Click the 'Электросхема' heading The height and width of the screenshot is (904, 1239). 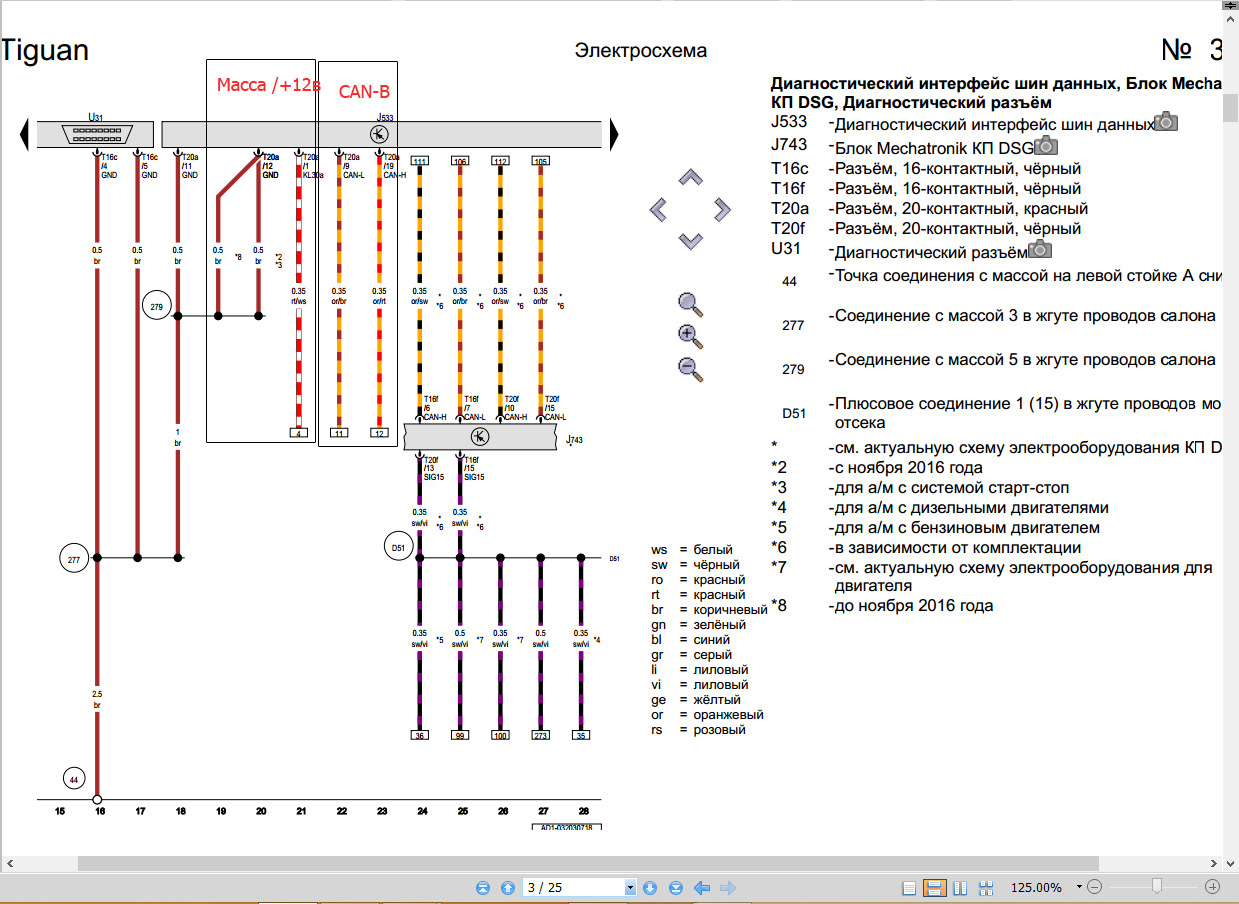click(x=640, y=51)
